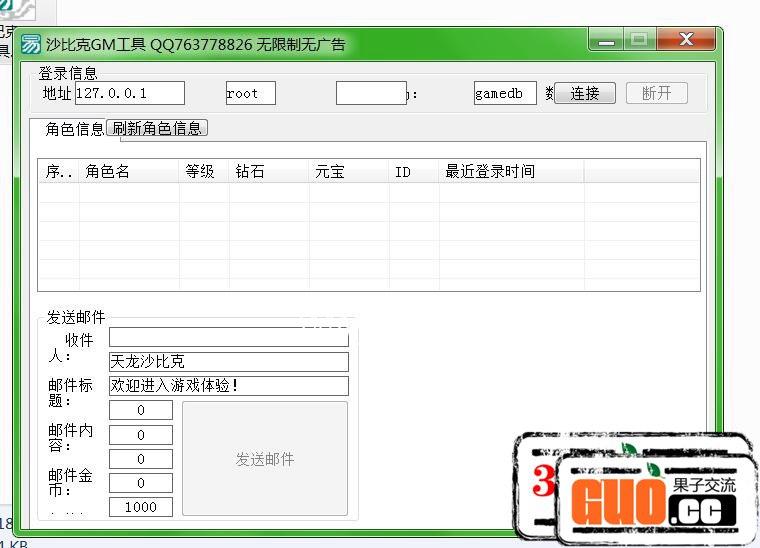Select the 天龙沙比克 text field
760x548 pixels.
[228, 362]
